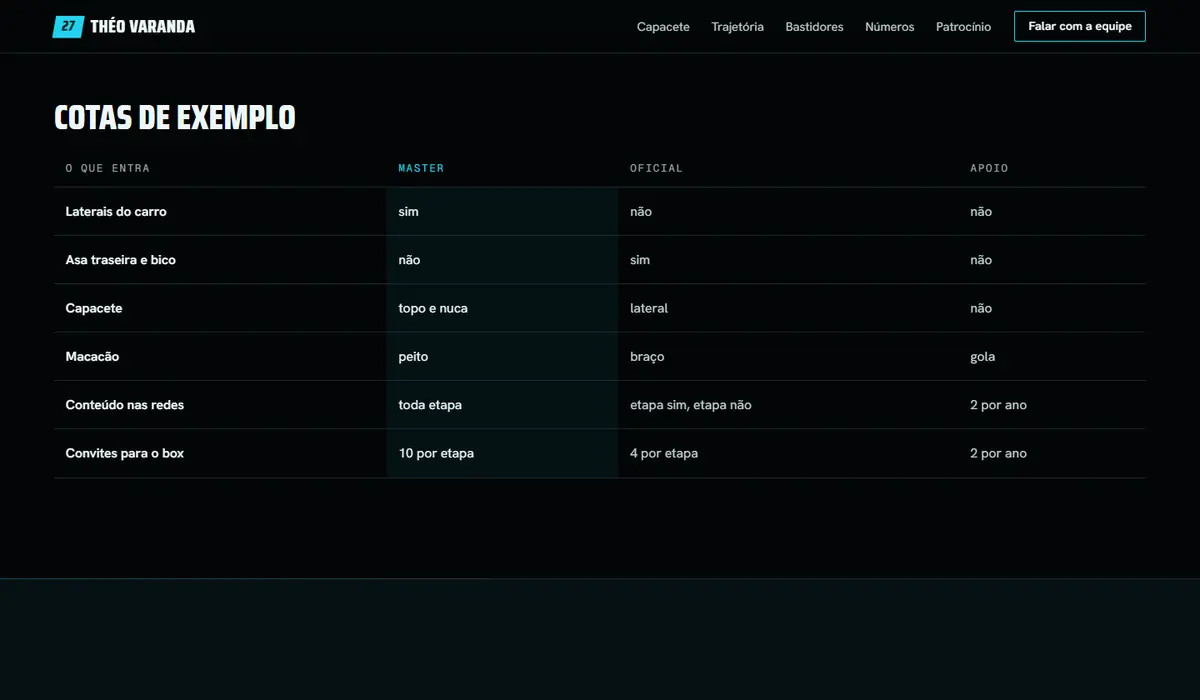The height and width of the screenshot is (700, 1200).
Task: Select the APOIO column header
Action: pyautogui.click(x=989, y=168)
